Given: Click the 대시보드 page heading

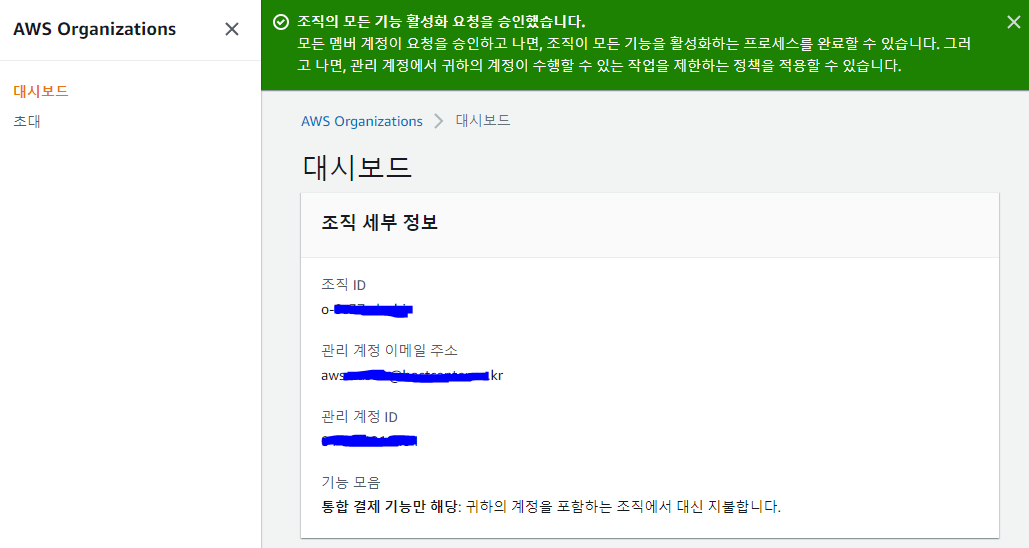Looking at the screenshot, I should [357, 167].
